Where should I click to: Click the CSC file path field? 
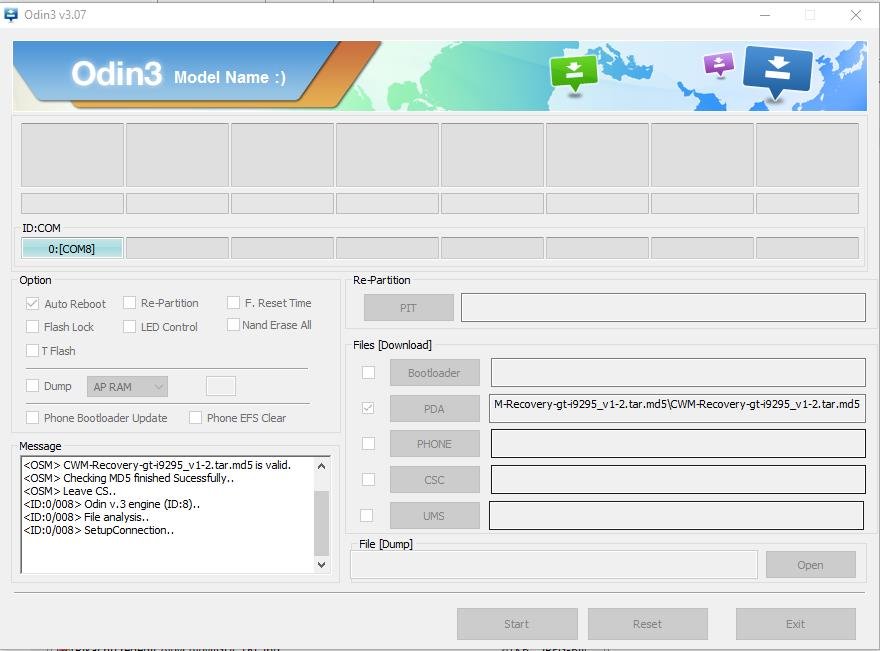click(x=679, y=479)
